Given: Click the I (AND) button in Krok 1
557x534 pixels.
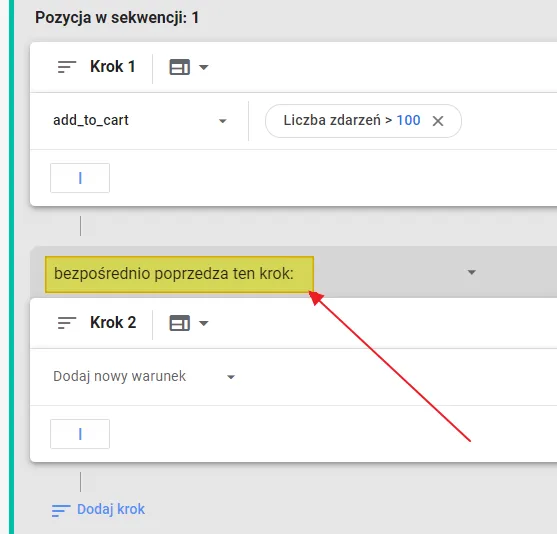Looking at the screenshot, I should pos(80,178).
